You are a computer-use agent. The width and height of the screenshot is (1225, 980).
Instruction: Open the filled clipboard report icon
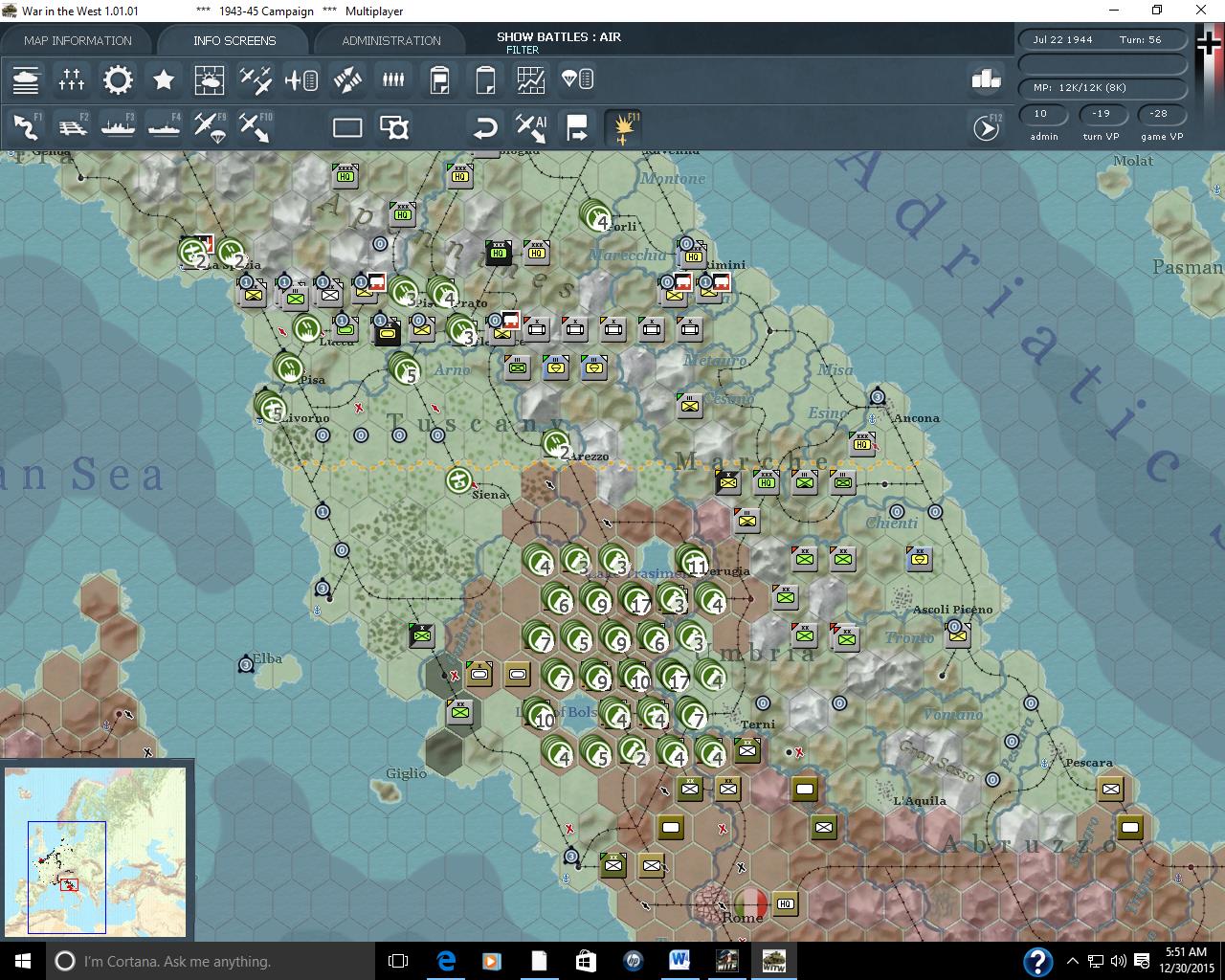coord(439,79)
